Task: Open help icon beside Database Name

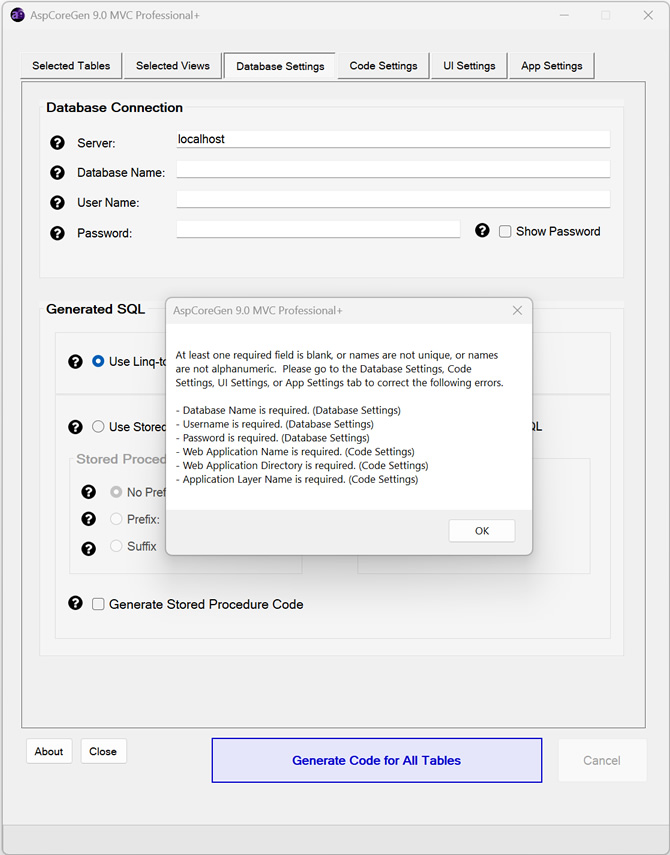Action: [57, 173]
